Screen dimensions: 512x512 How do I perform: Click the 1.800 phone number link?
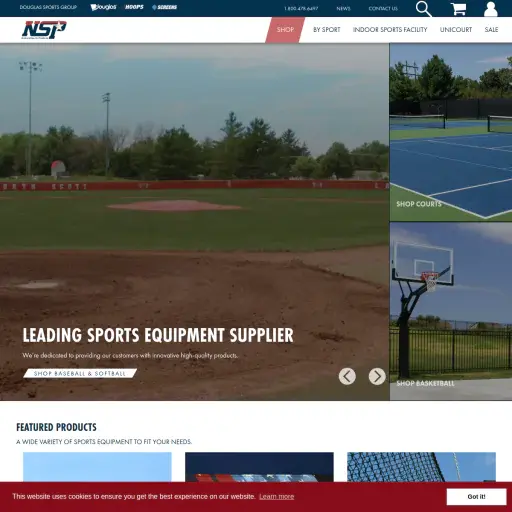(x=301, y=8)
